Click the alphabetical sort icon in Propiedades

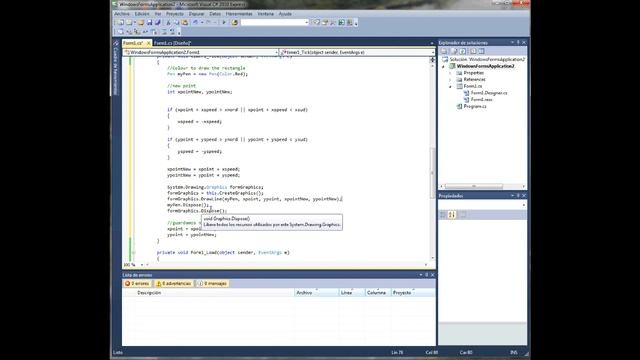(452, 215)
